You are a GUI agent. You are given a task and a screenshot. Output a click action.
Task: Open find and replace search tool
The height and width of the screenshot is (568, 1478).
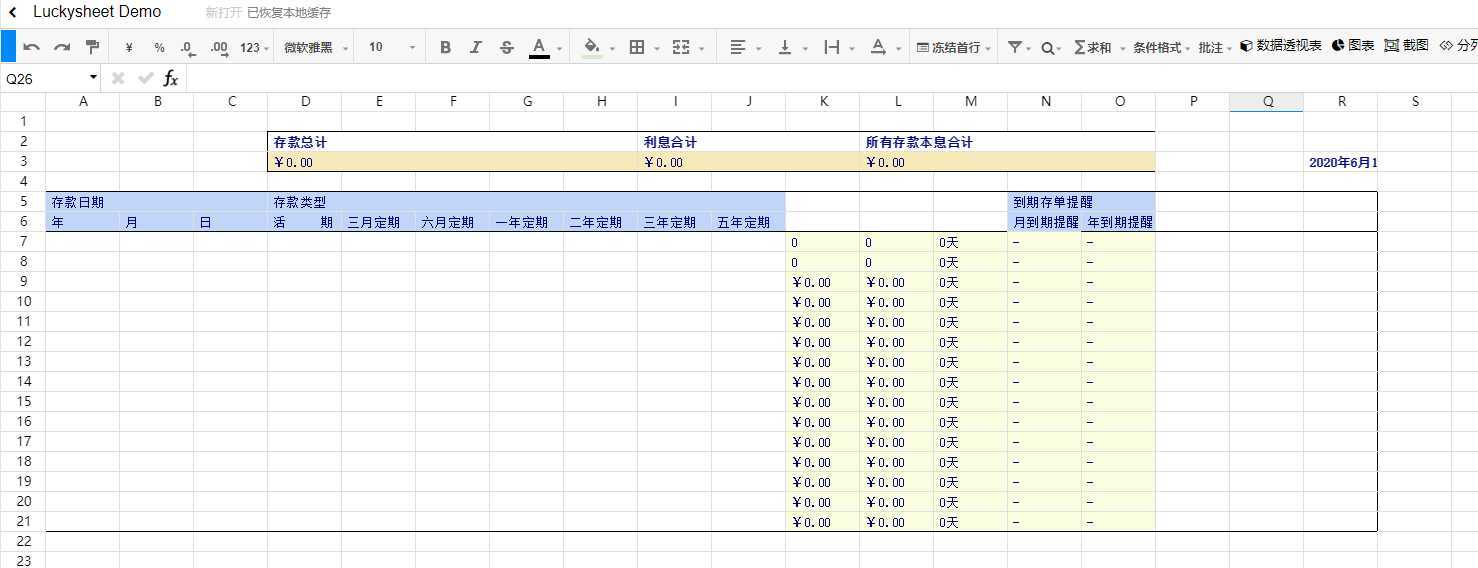(x=1047, y=47)
